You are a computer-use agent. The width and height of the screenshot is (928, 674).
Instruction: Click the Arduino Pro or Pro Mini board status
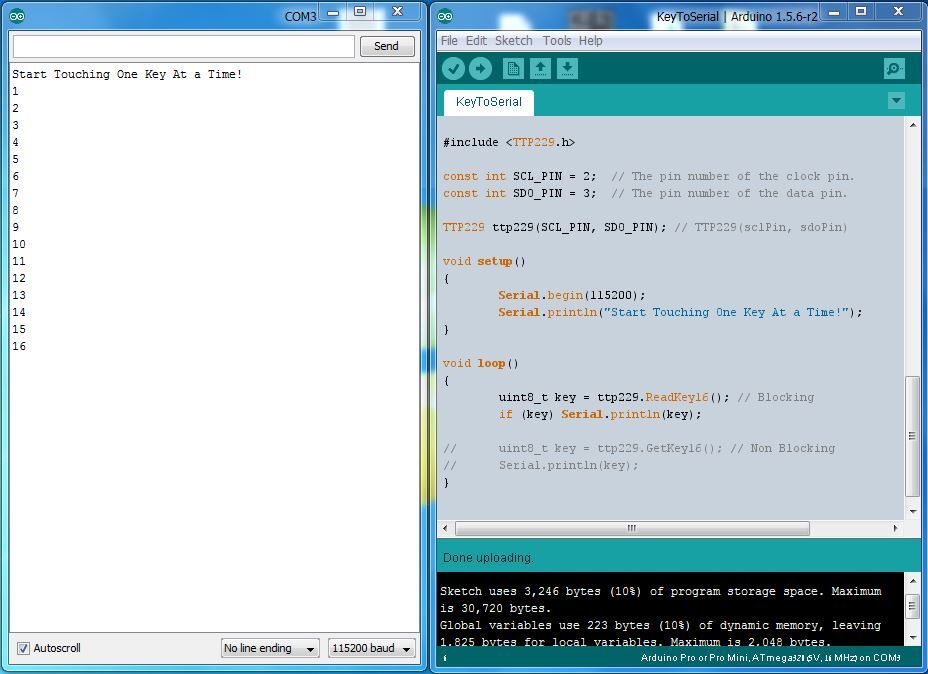click(x=771, y=658)
